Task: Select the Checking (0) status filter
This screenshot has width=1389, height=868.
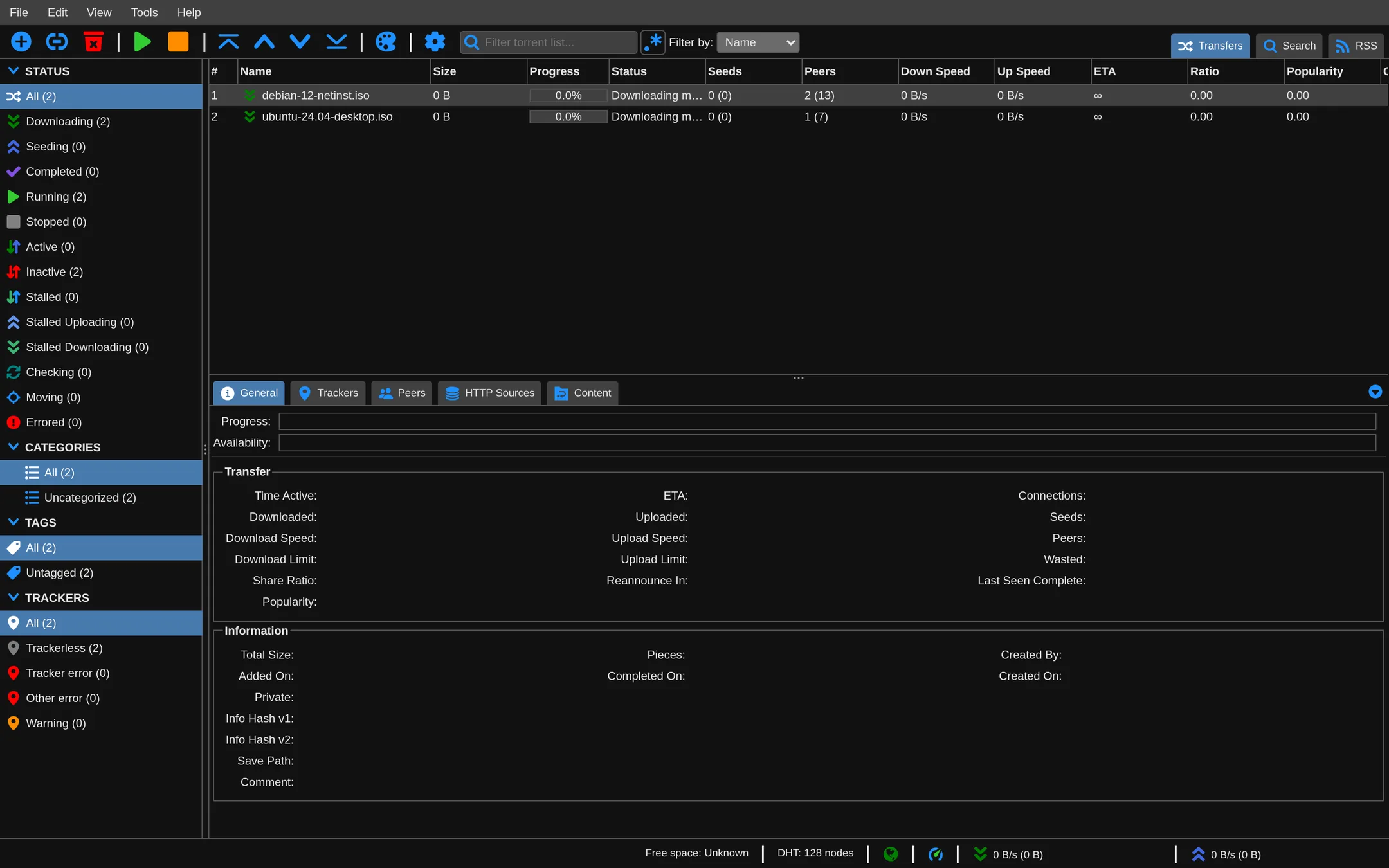Action: [x=101, y=372]
